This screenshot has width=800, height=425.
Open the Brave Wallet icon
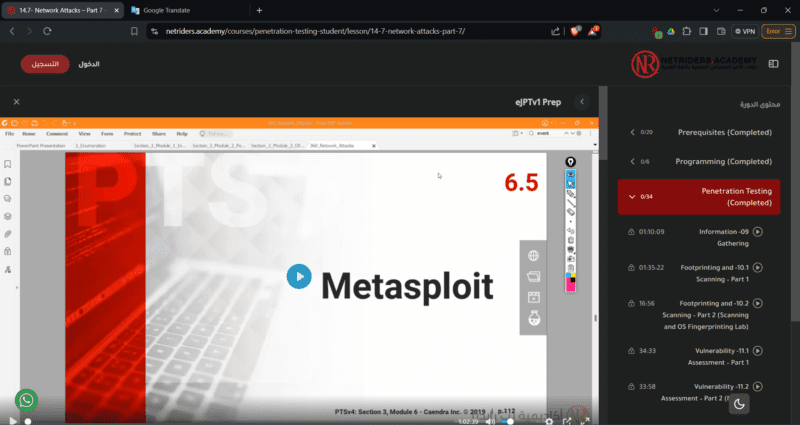721,31
